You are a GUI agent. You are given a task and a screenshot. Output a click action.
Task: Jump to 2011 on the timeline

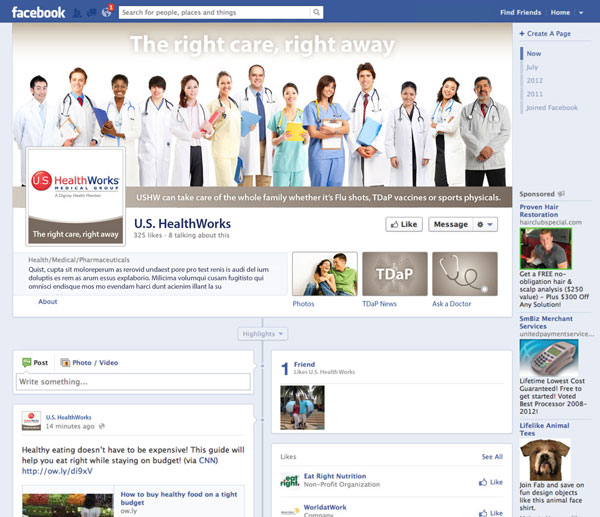(535, 94)
